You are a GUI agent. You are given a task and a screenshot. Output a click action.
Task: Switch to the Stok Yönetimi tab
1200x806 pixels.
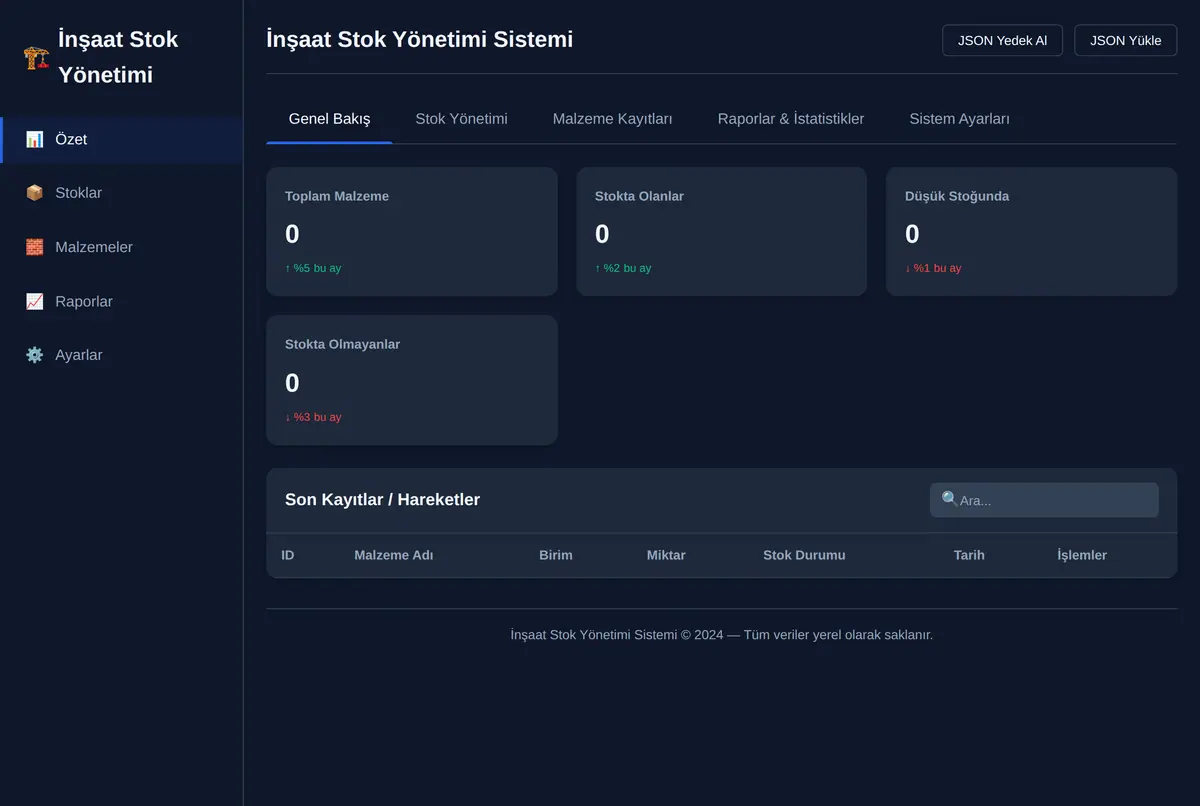[461, 119]
